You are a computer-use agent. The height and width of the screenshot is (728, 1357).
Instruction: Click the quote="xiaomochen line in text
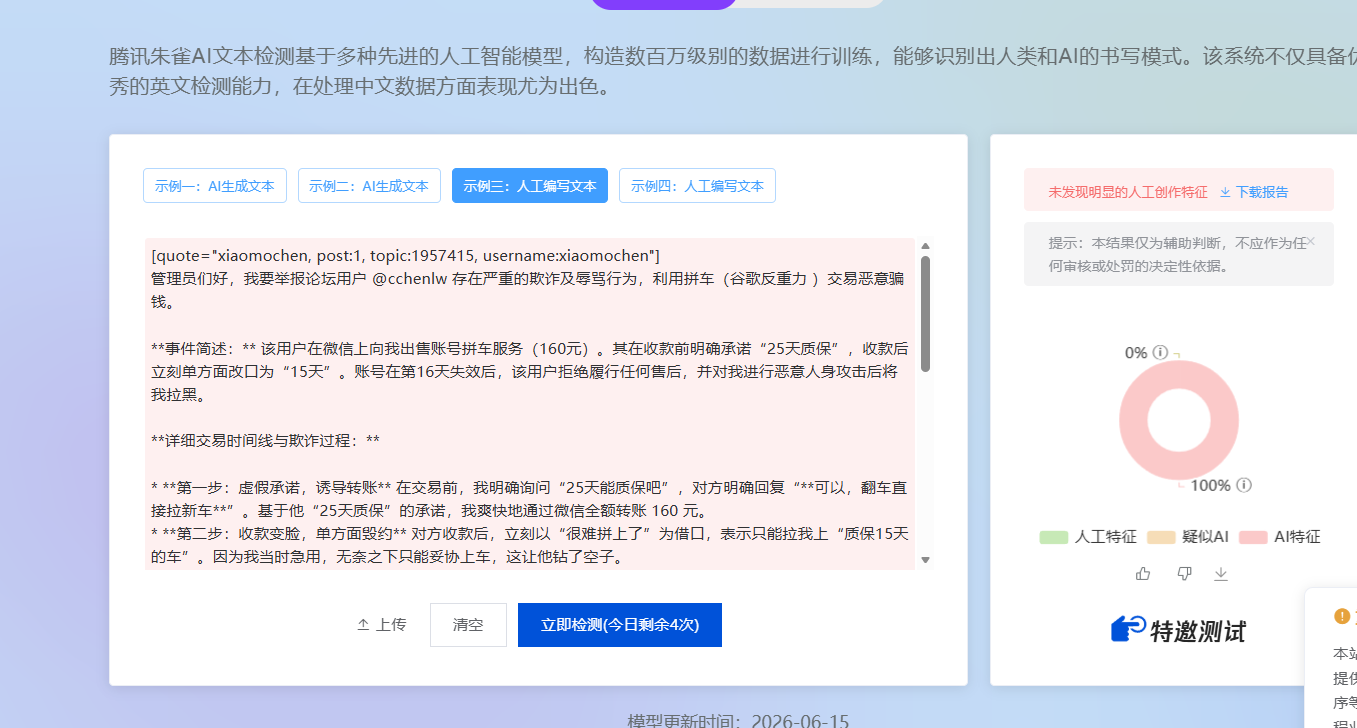[x=405, y=255]
